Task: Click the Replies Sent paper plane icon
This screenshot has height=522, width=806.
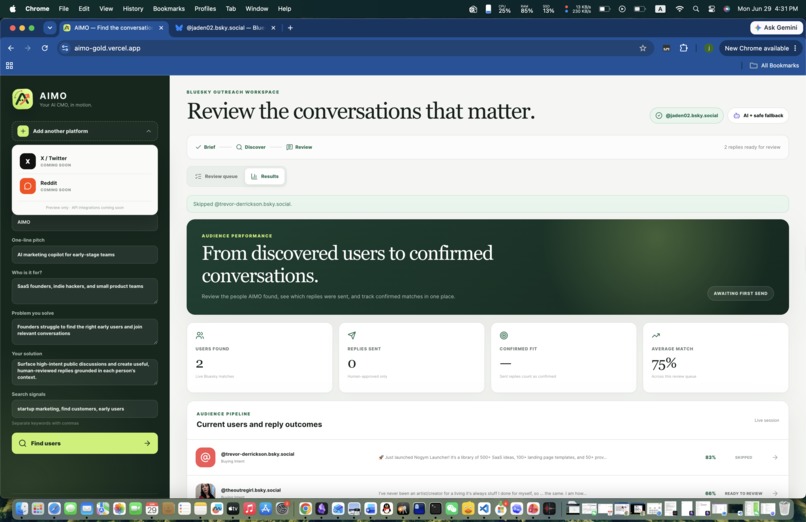Action: [352, 335]
